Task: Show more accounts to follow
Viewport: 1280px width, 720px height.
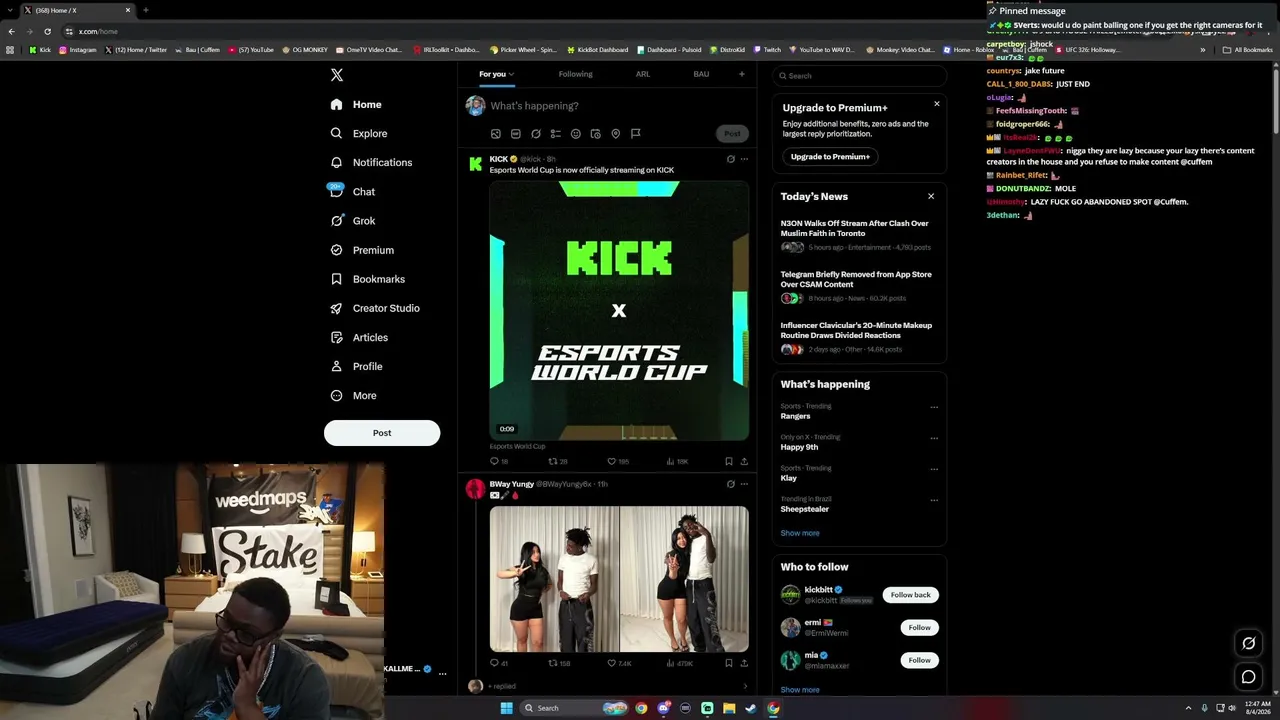Action: [x=800, y=690]
